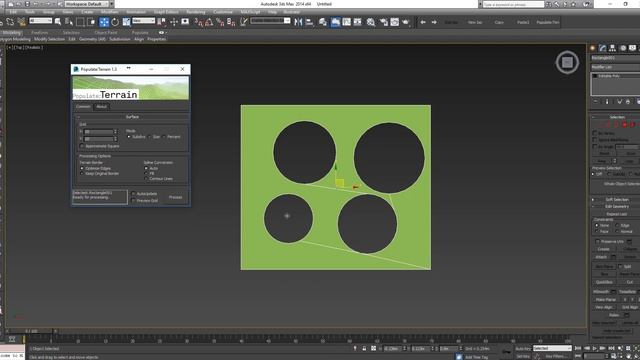Viewport: 640px width, 360px height.
Task: Click the first grid value spinner field
Action: [x=98, y=131]
